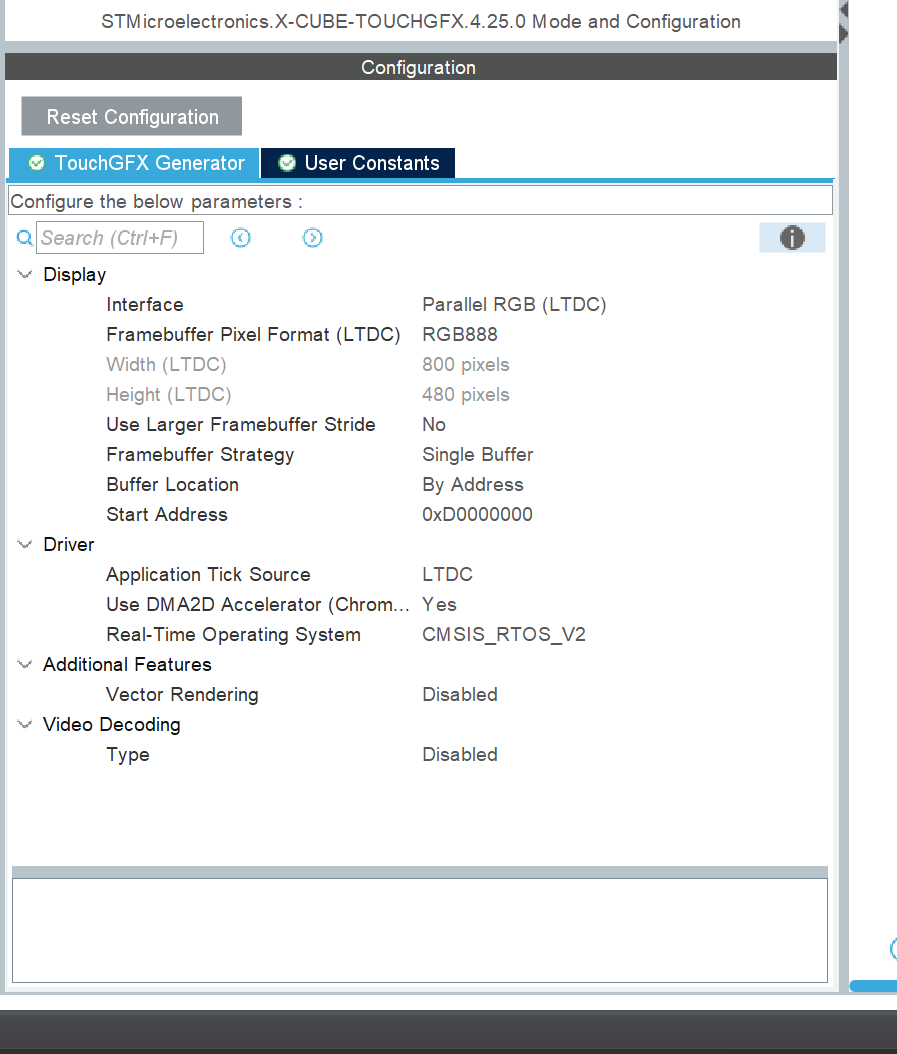Open the information panel via the info icon
The height and width of the screenshot is (1054, 897).
click(791, 237)
